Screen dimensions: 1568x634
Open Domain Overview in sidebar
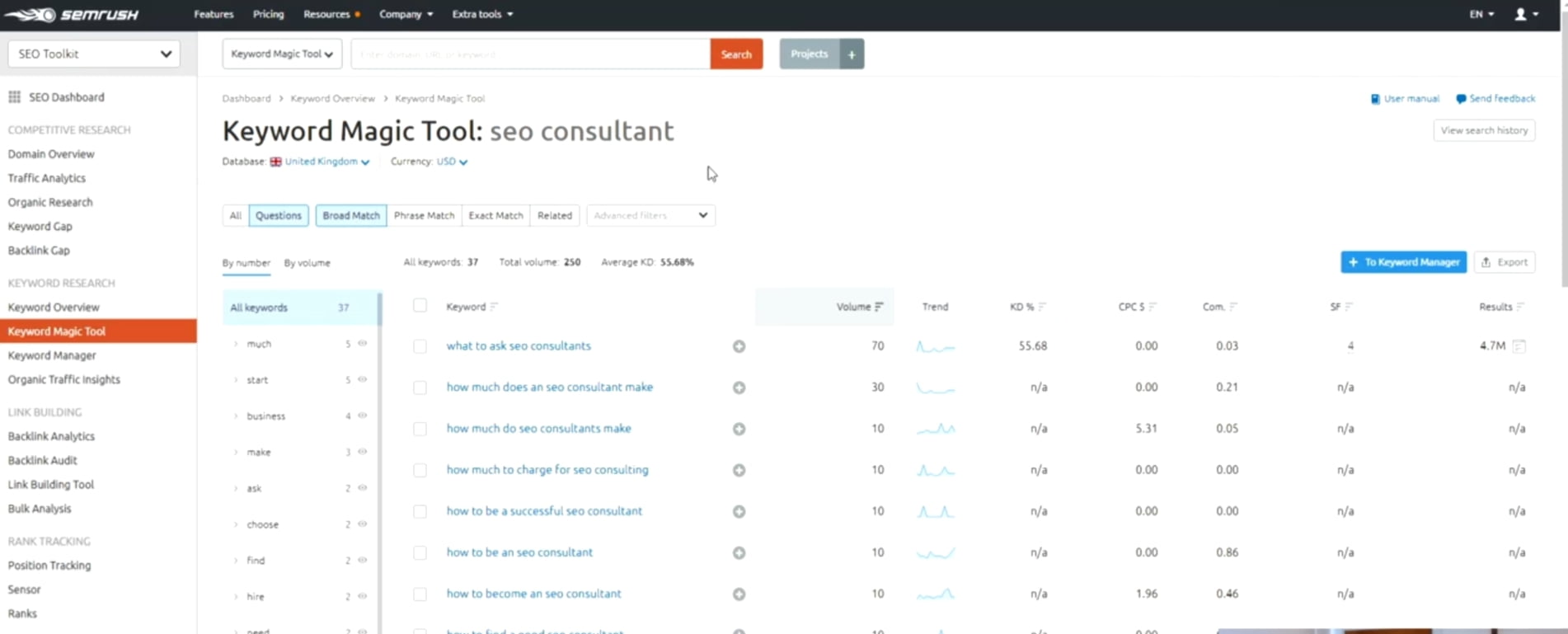51,154
